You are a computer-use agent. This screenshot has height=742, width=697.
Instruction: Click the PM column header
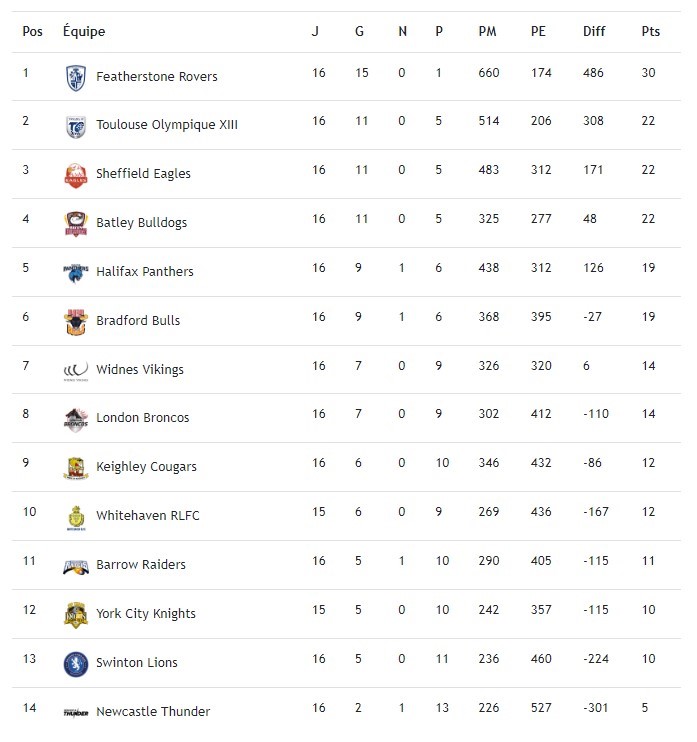(487, 31)
